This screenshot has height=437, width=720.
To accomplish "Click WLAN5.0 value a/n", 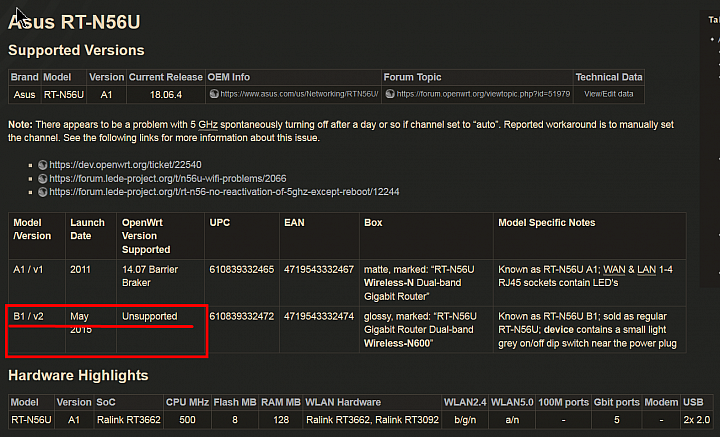I will (512, 420).
